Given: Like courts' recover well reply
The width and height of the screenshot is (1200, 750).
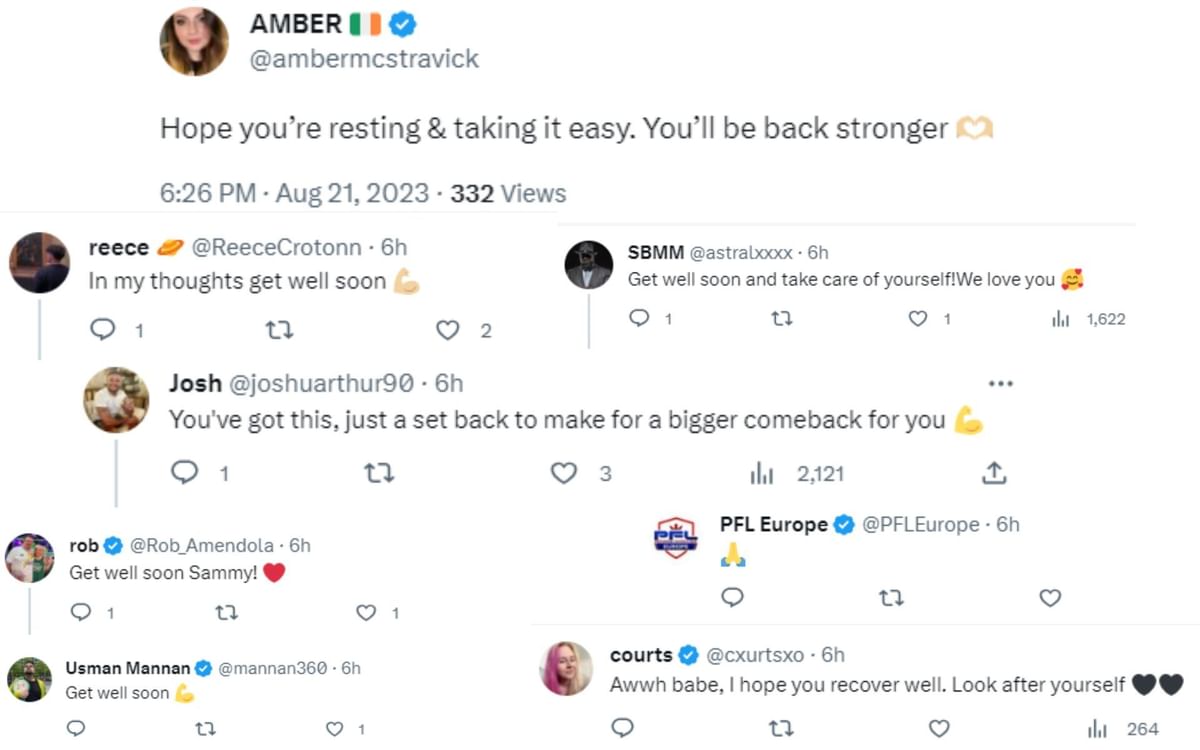Looking at the screenshot, I should click(938, 728).
